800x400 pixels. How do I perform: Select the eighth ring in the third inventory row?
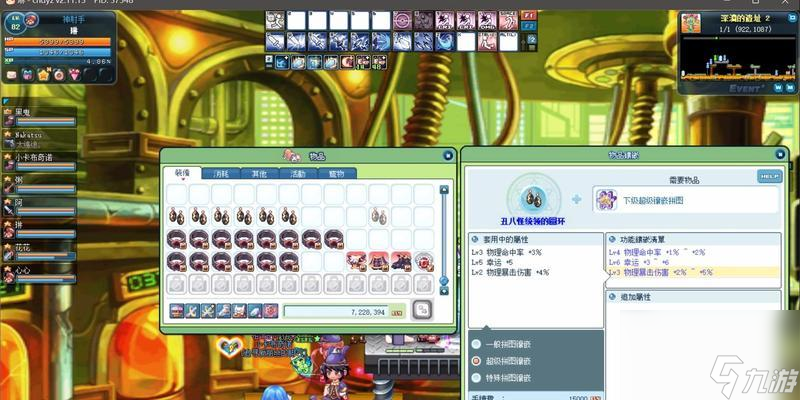coord(334,239)
